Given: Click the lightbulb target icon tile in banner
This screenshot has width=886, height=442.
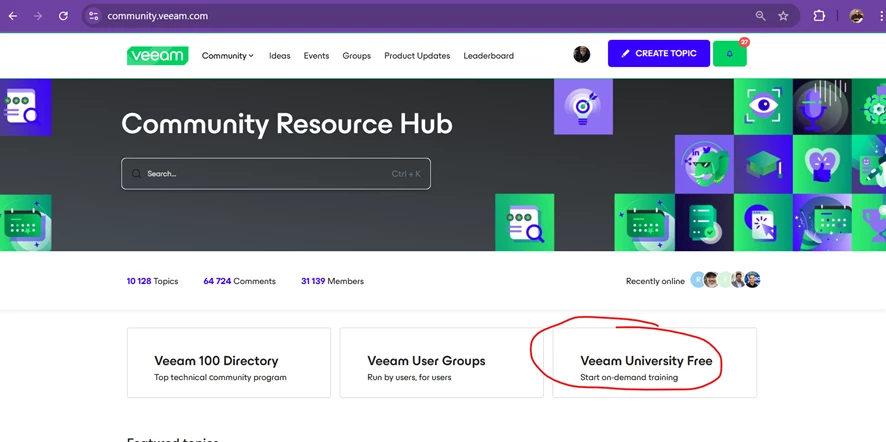Looking at the screenshot, I should pos(583,106).
